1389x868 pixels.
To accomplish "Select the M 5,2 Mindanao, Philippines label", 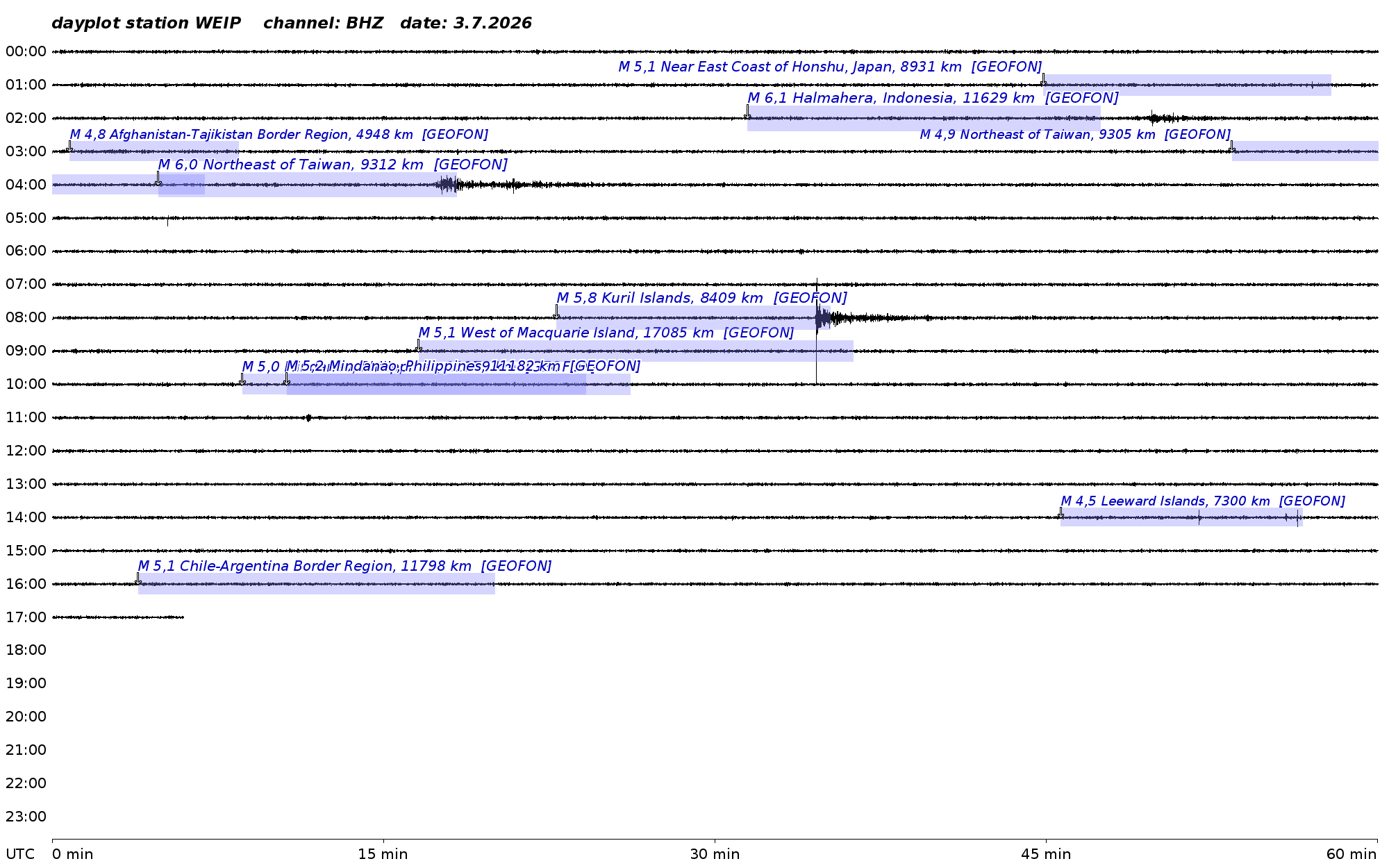I will pyautogui.click(x=463, y=366).
